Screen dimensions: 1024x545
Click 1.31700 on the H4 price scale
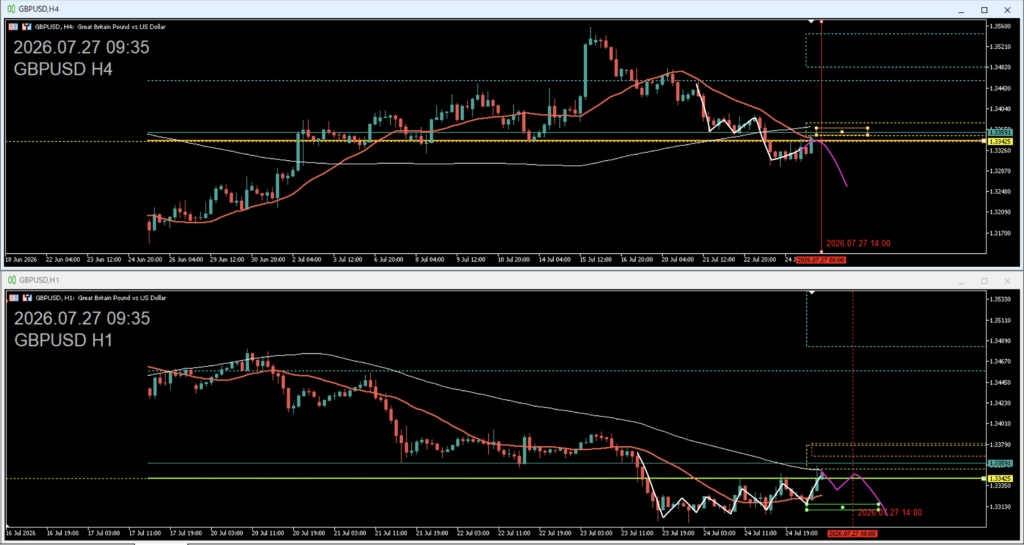pos(1000,233)
